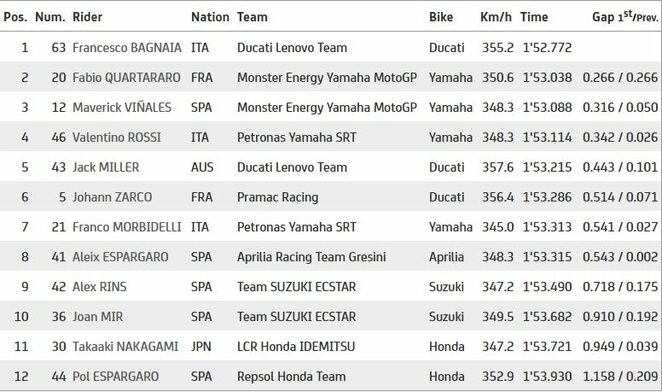Select Franco MORBIDELLI's row name
This screenshot has height=392, width=662.
point(127,227)
